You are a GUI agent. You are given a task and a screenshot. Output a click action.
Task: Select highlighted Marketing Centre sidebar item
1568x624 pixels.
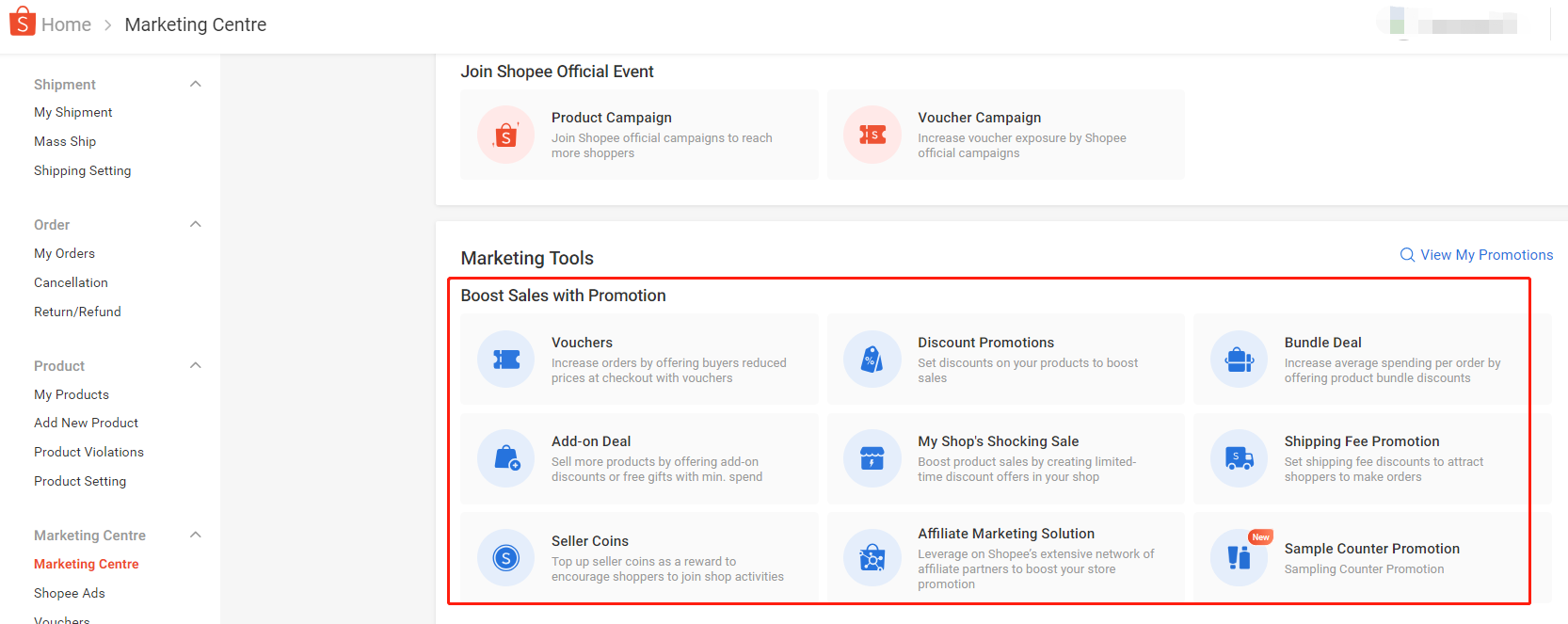tap(87, 564)
